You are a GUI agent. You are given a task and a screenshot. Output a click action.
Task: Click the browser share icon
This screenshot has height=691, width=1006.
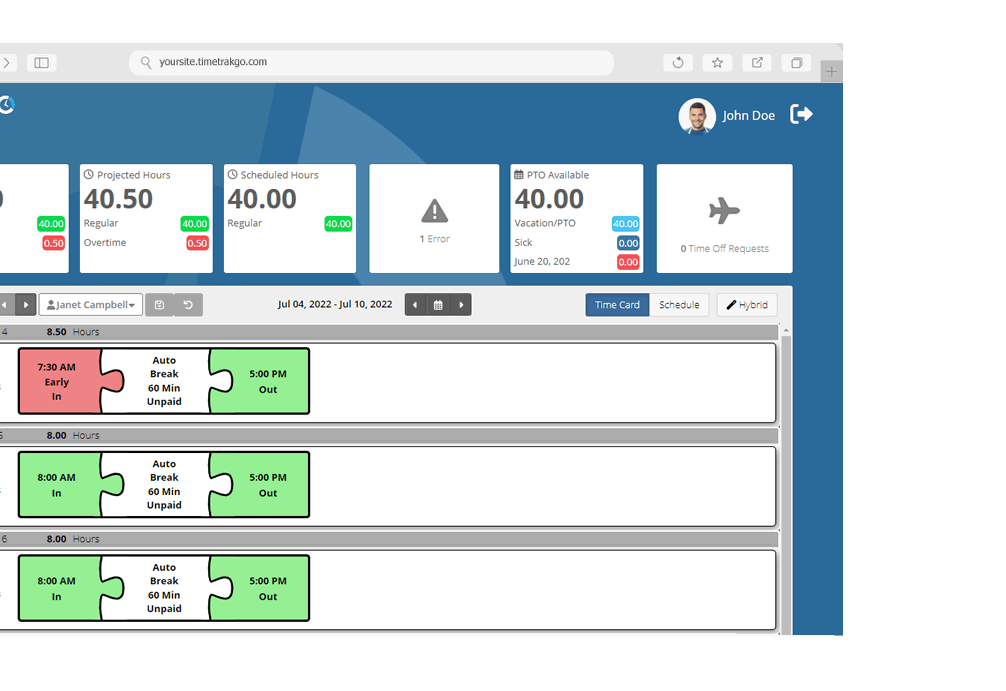click(757, 63)
